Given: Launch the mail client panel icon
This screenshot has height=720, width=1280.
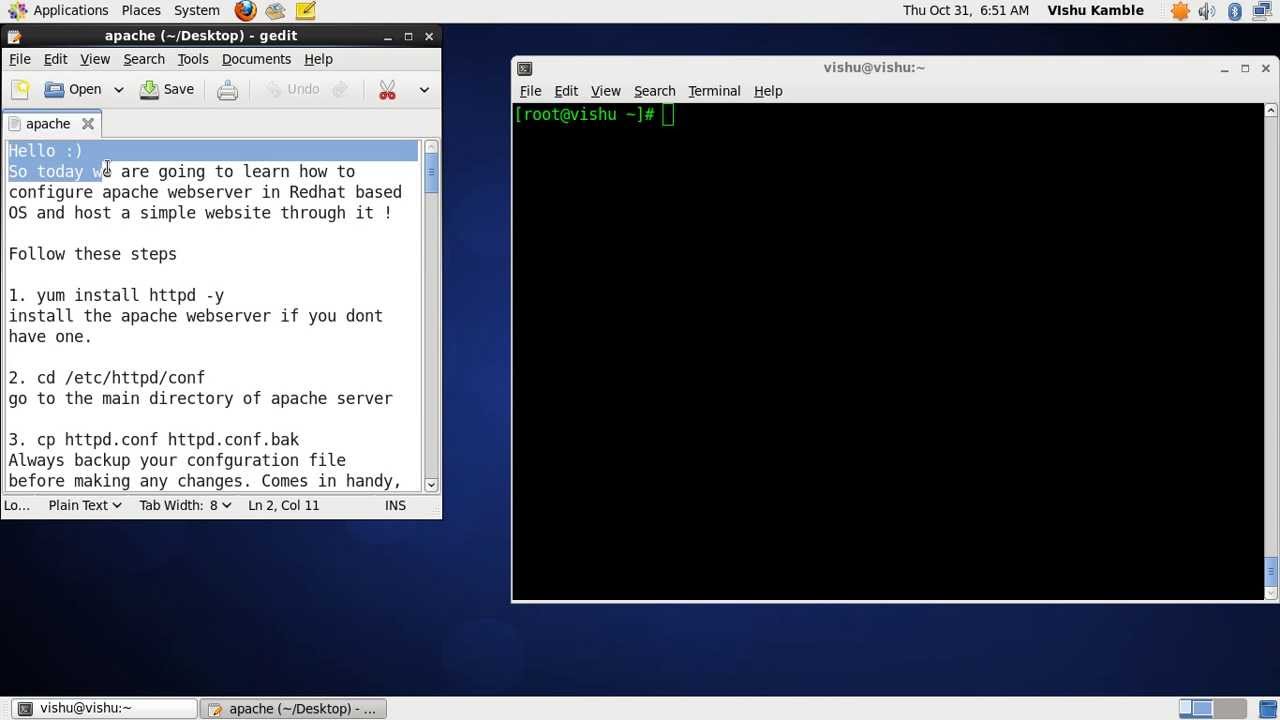Looking at the screenshot, I should 275,11.
